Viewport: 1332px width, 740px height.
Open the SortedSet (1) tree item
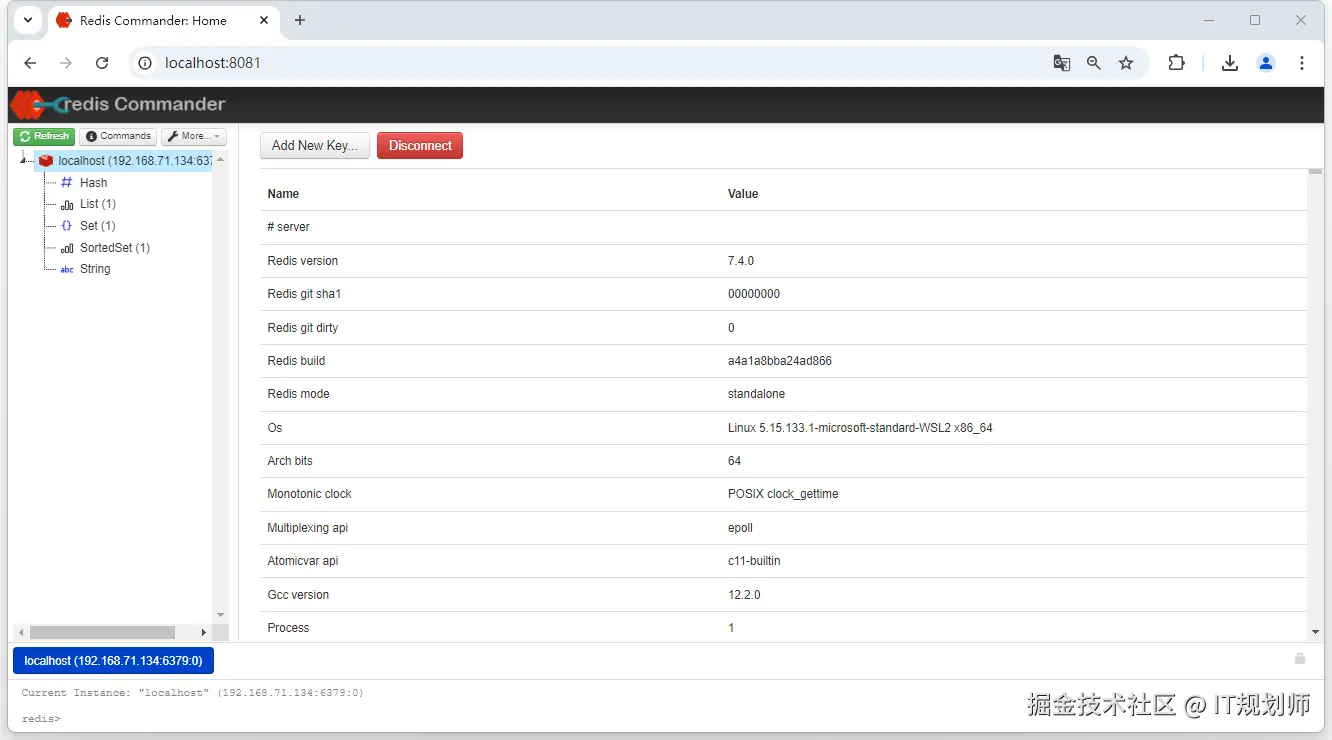click(x=115, y=248)
